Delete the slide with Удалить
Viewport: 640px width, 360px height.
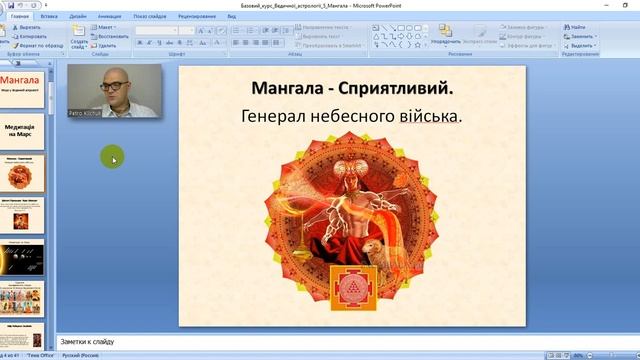104,46
